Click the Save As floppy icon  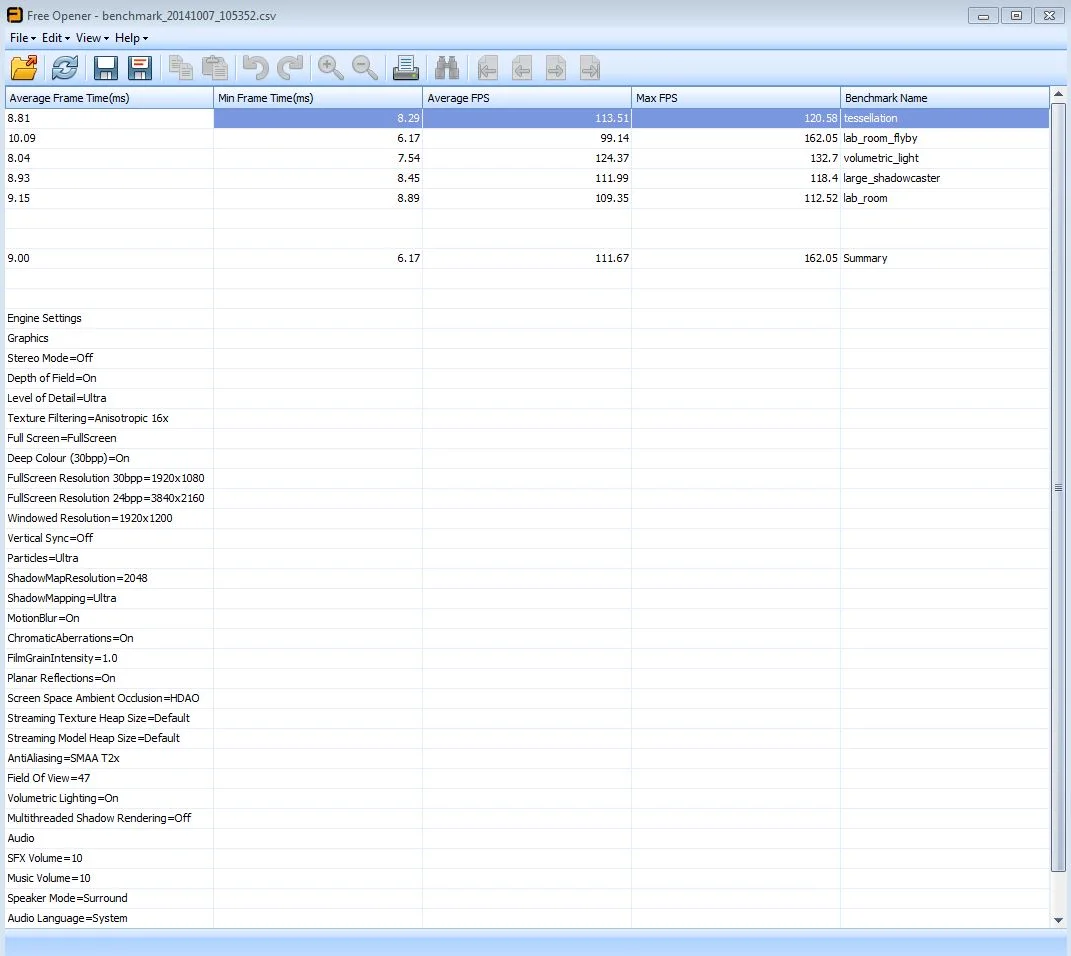coord(139,68)
